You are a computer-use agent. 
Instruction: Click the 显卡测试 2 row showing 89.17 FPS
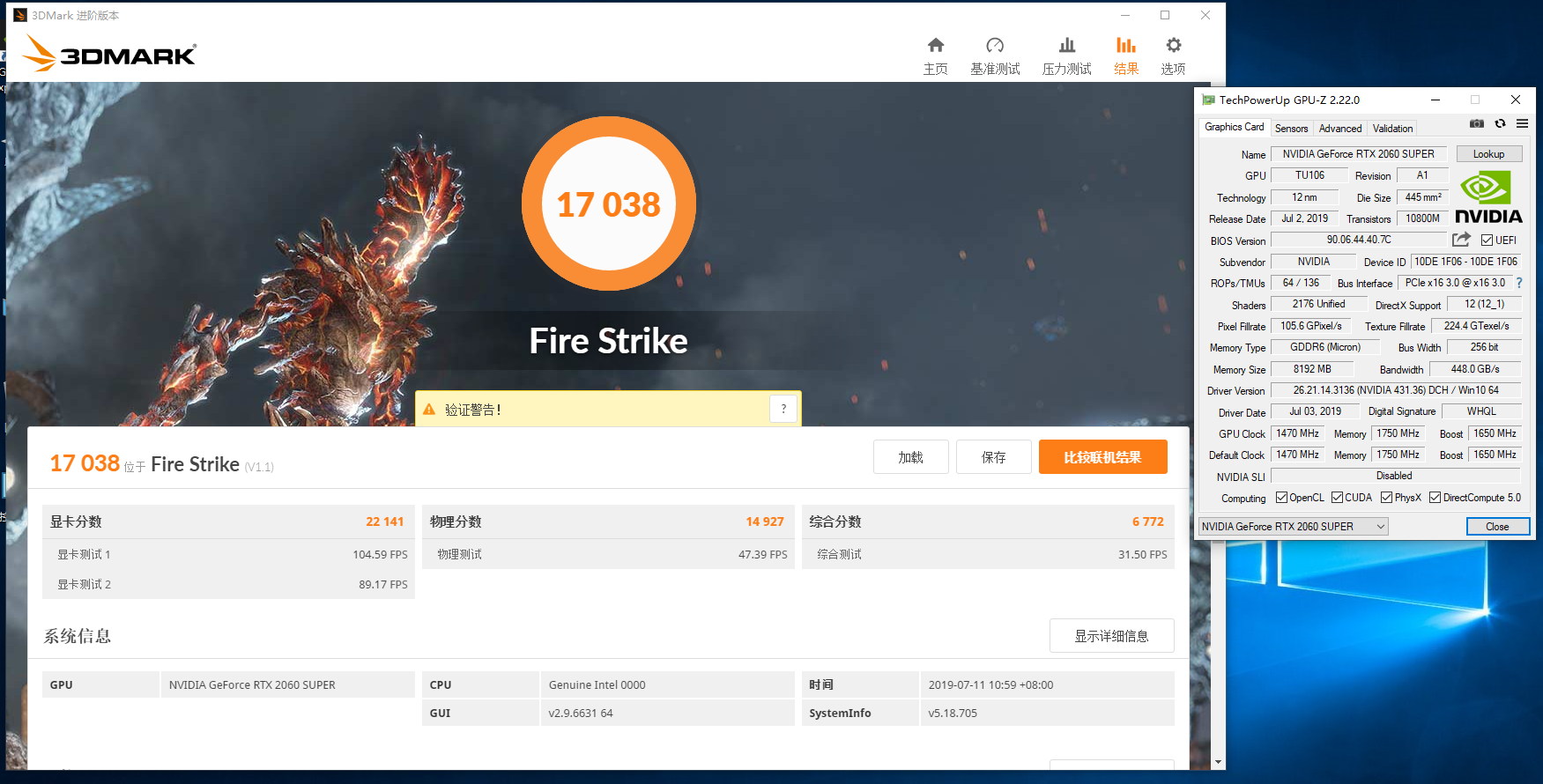(x=228, y=584)
